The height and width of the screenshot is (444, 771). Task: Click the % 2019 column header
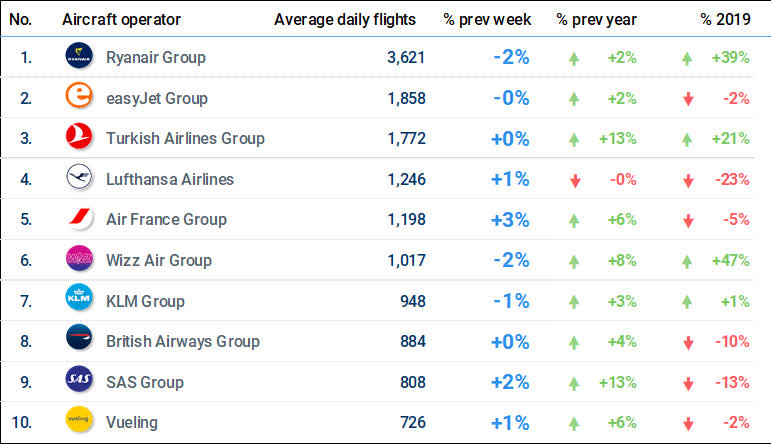tap(724, 19)
